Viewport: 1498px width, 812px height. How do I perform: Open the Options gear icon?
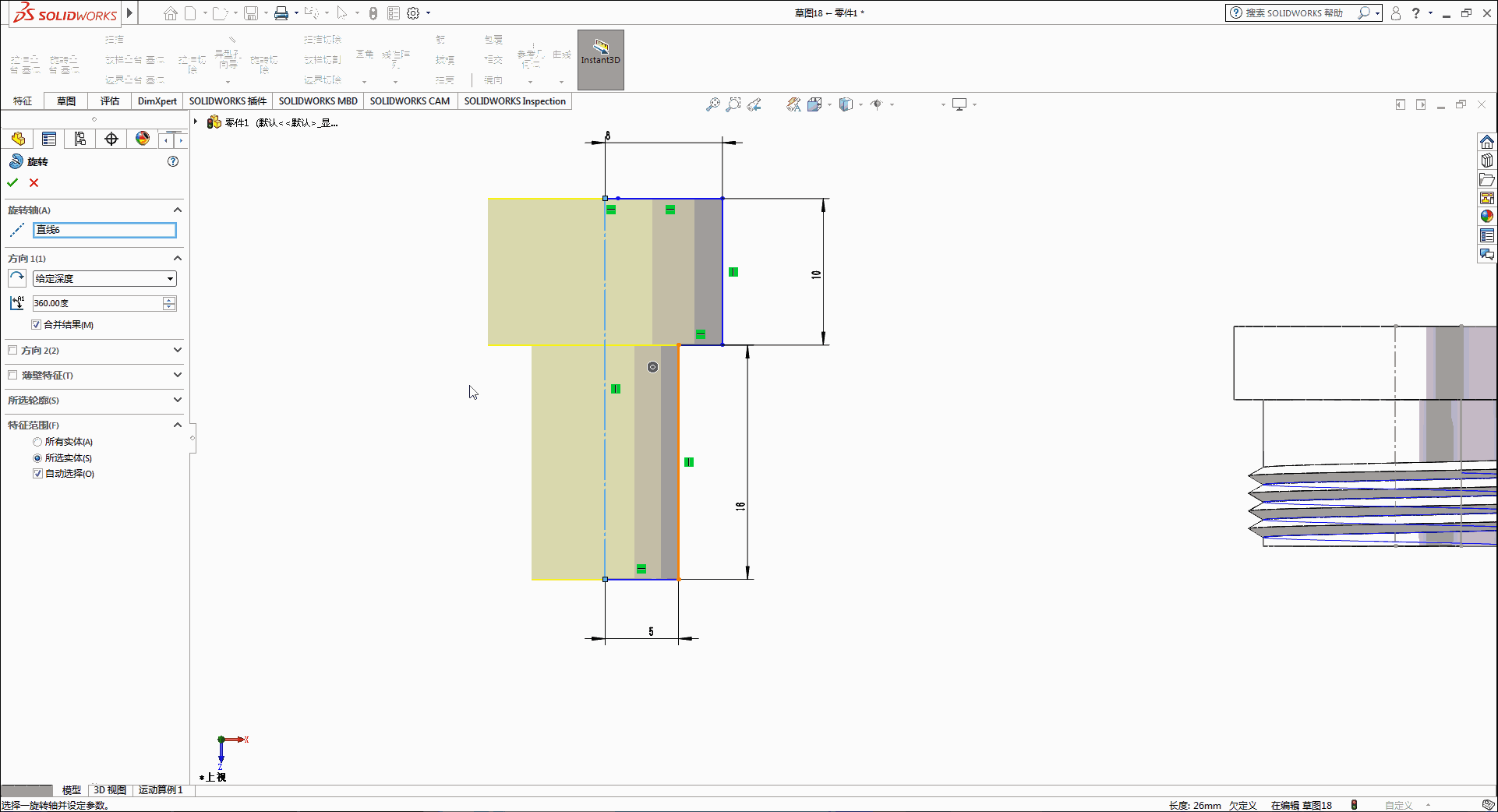[x=413, y=13]
